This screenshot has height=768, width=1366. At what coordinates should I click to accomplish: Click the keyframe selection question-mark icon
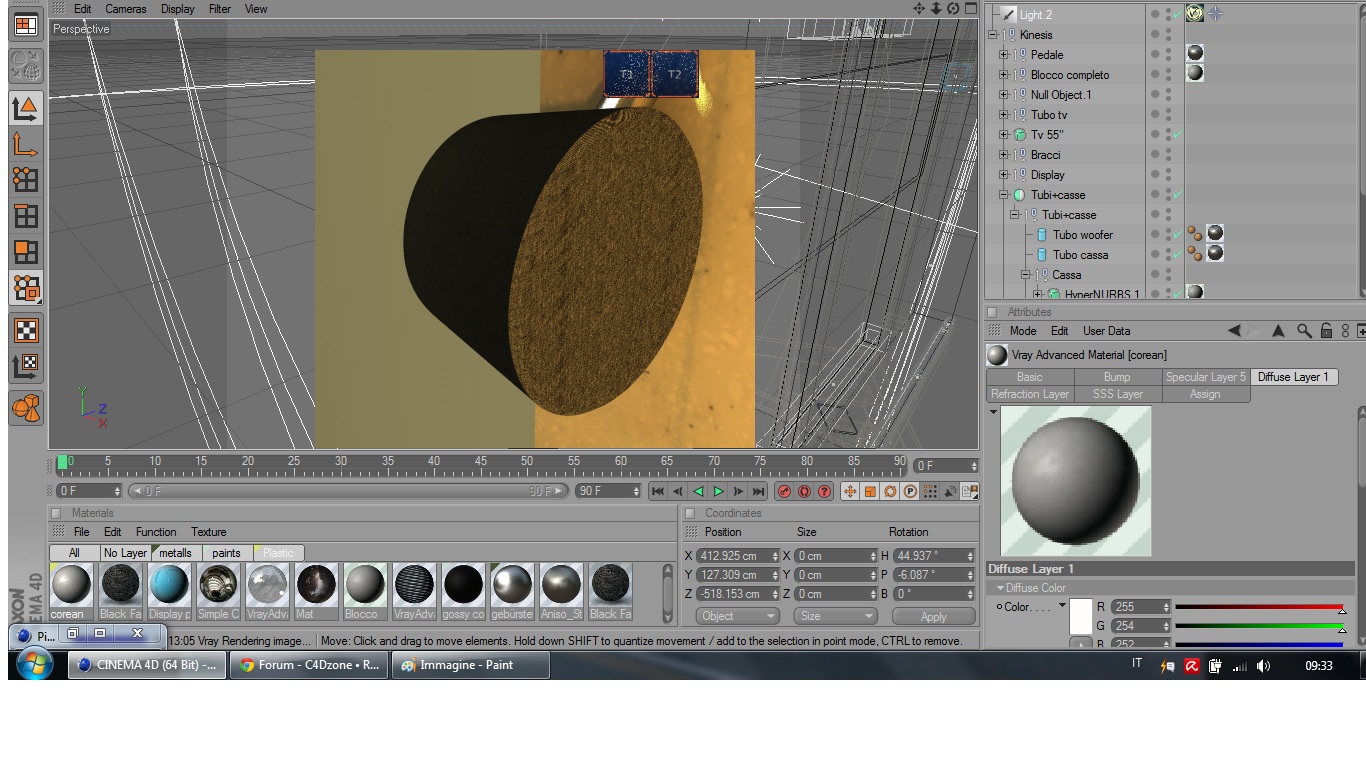click(824, 491)
